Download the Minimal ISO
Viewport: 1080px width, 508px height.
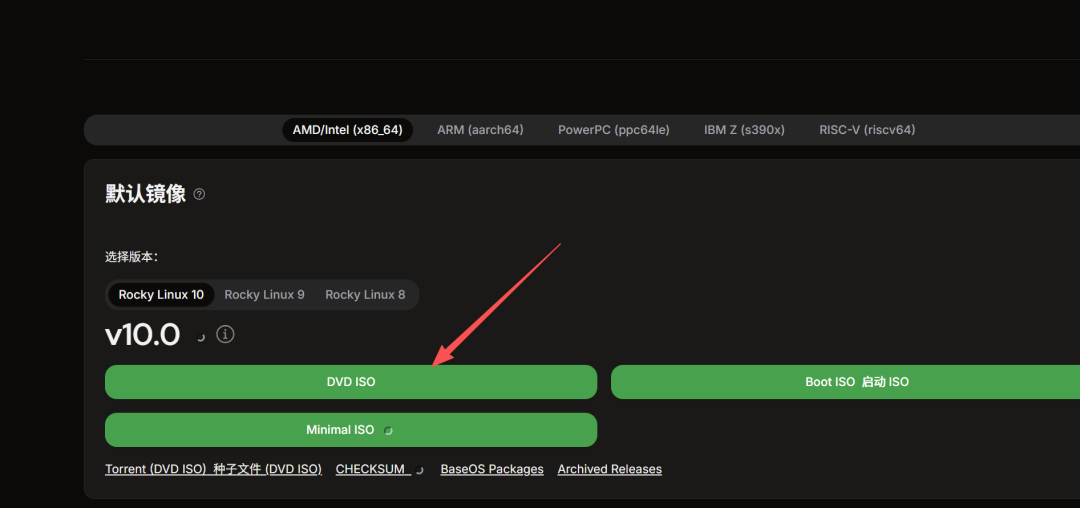(351, 430)
